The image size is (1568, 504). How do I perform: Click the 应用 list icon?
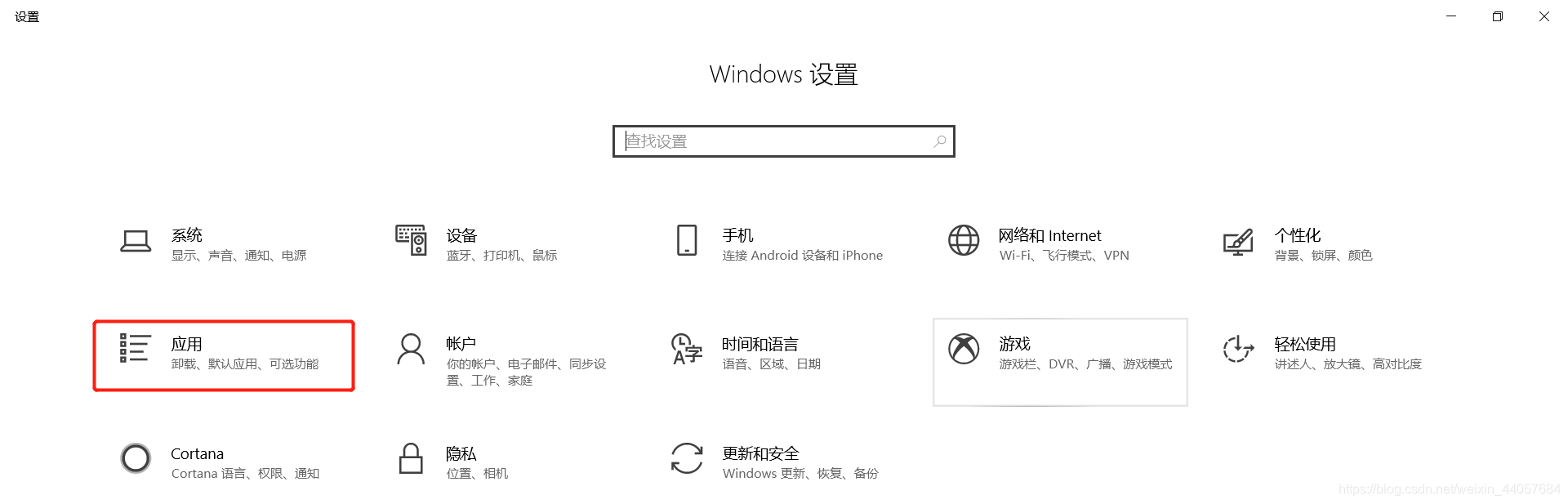(135, 348)
